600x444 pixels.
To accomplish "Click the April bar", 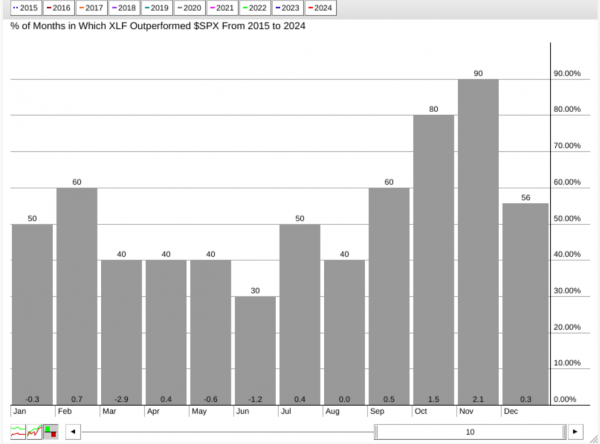I will click(166, 333).
